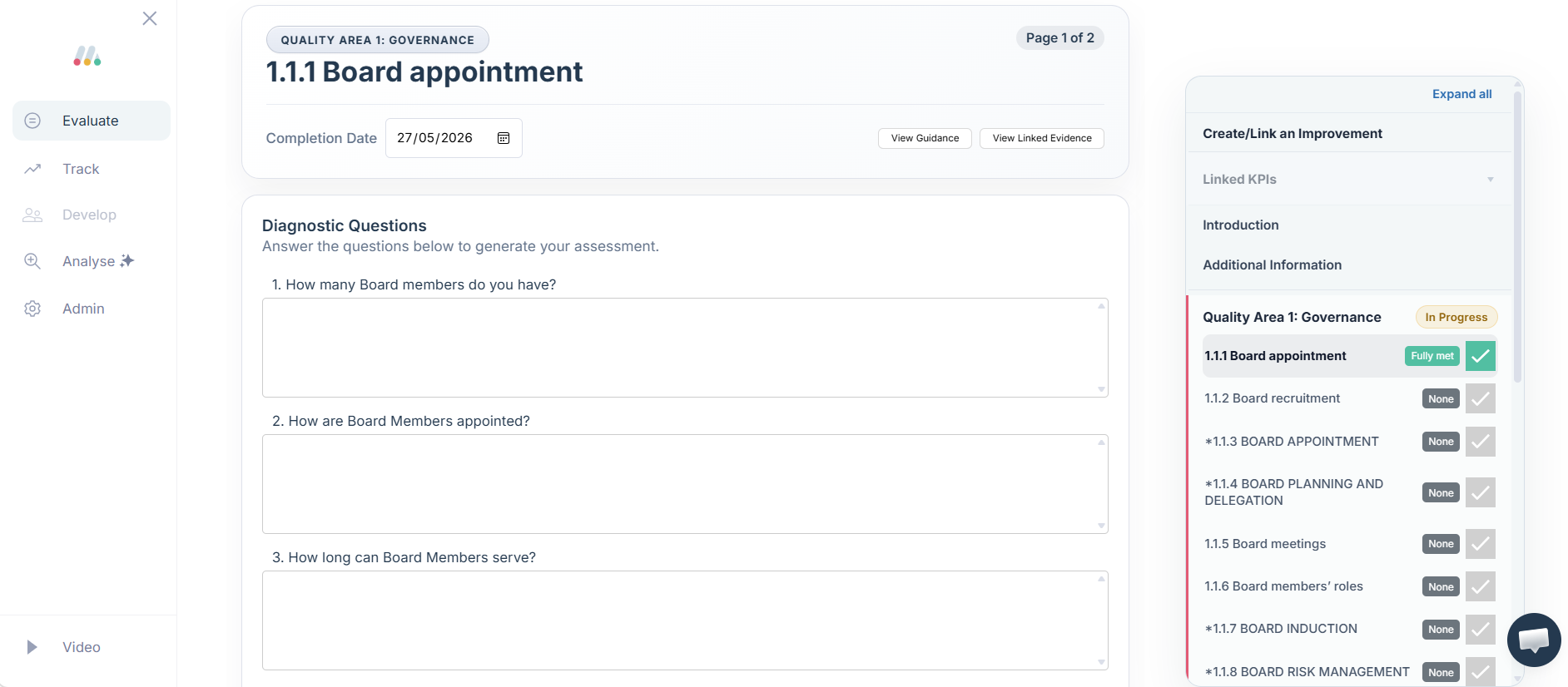The height and width of the screenshot is (687, 1568).
Task: Click the right panel vertical scrollbar
Action: point(1517,237)
